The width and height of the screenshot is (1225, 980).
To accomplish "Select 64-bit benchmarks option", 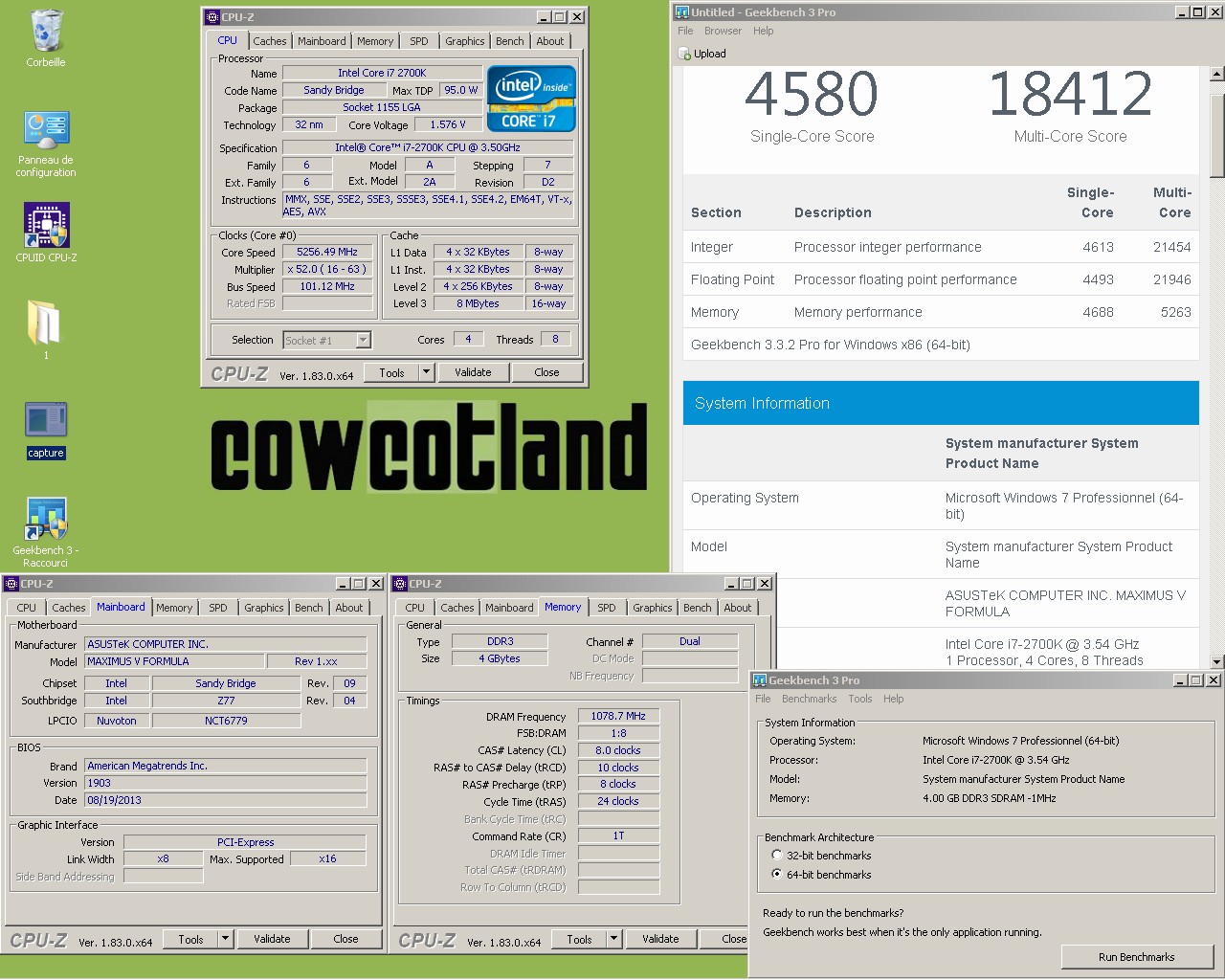I will [x=777, y=875].
